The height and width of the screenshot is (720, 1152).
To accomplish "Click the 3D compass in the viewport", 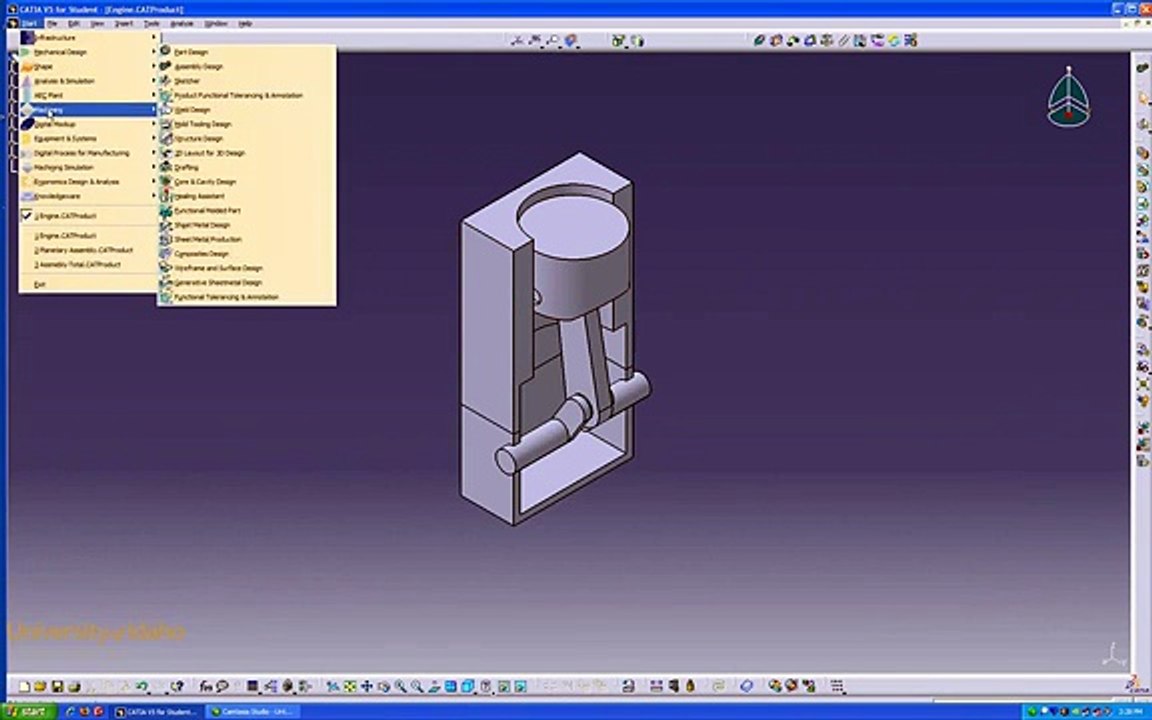I will (x=1068, y=98).
